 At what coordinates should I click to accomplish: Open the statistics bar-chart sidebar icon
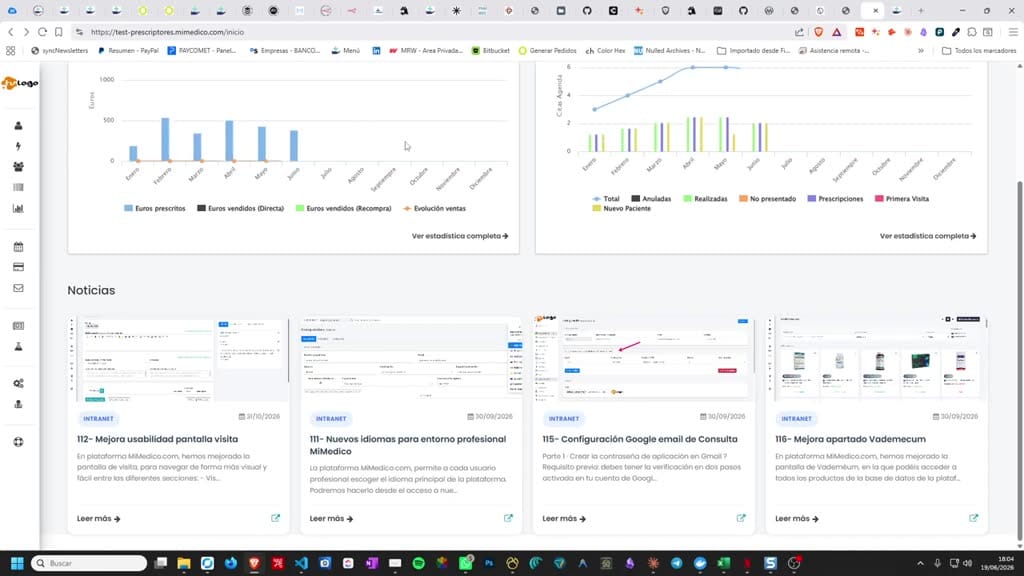click(18, 208)
